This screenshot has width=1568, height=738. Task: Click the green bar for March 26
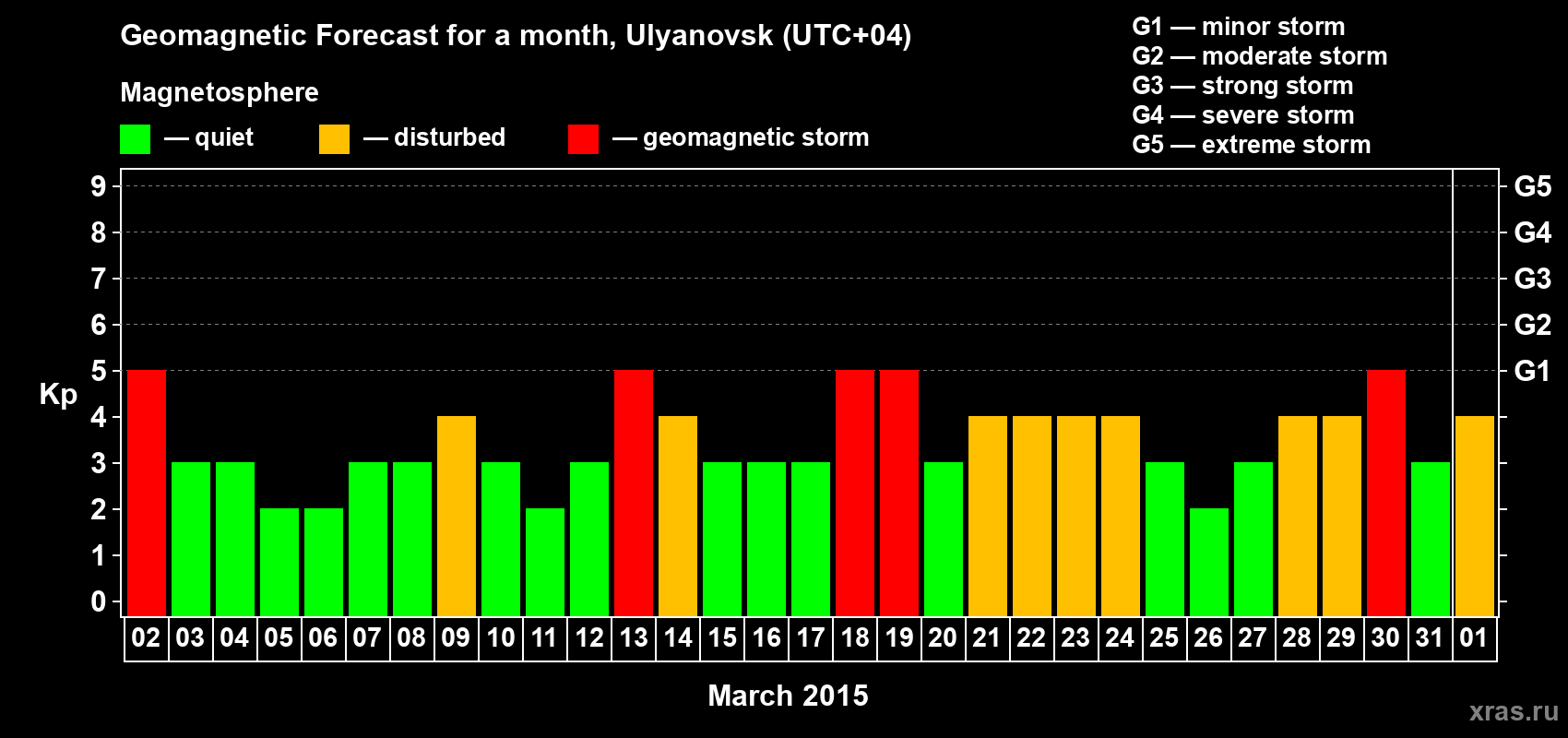1209,563
